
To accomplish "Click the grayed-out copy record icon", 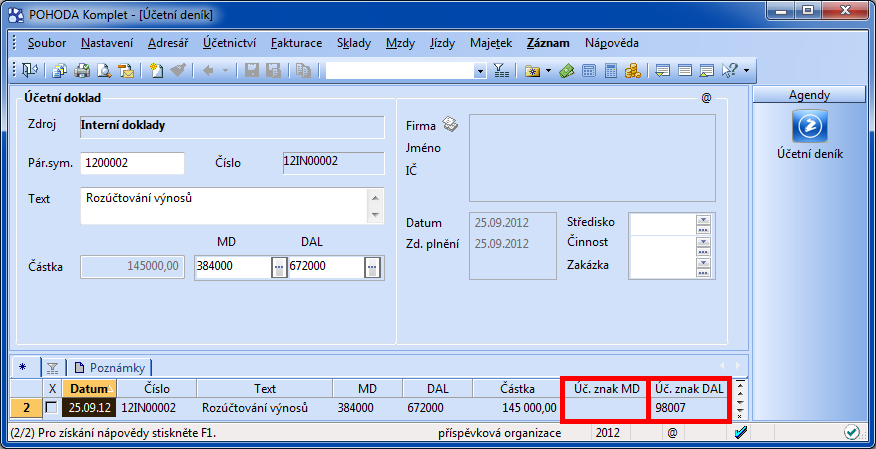I will 303,71.
